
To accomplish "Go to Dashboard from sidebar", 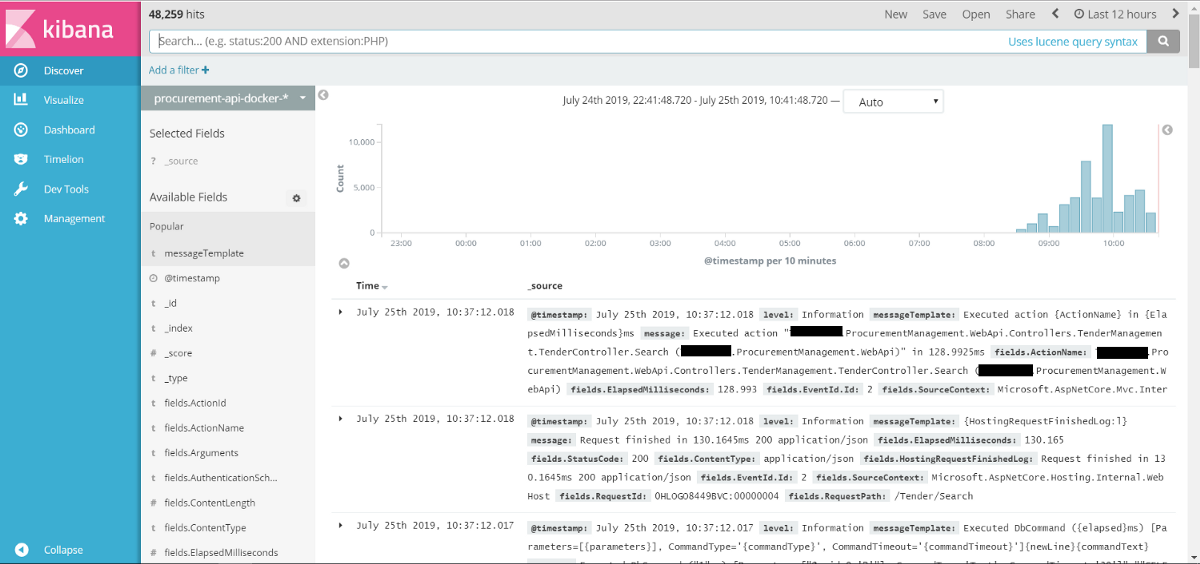I will coord(68,130).
